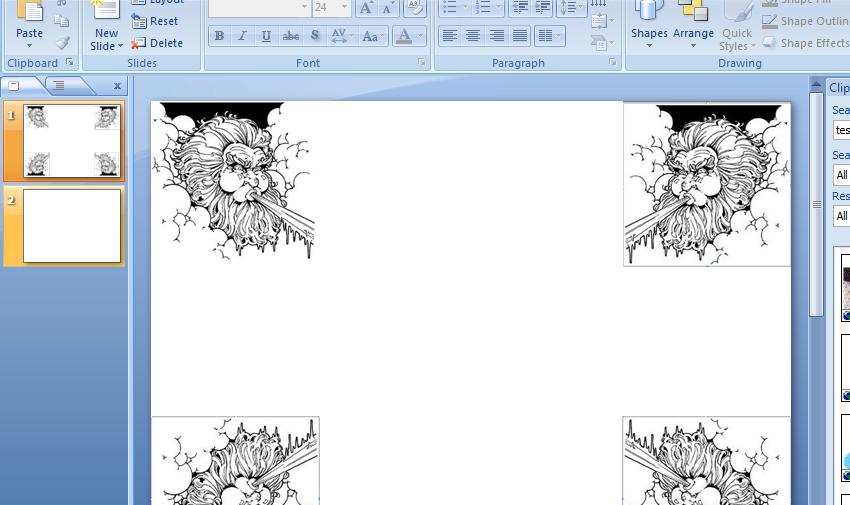Open the Clipboard group dialog launcher
Image resolution: width=850 pixels, height=505 pixels.
[x=69, y=62]
